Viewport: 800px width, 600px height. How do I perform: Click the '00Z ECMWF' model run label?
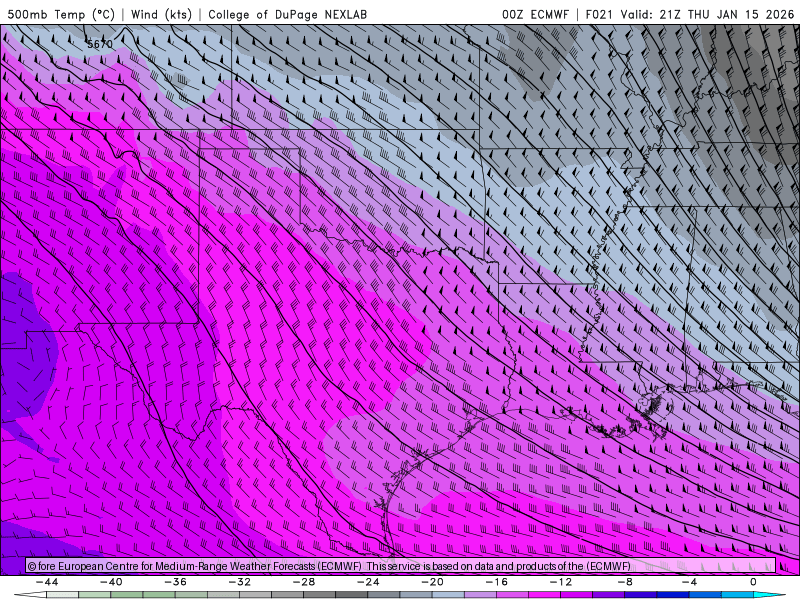click(535, 14)
